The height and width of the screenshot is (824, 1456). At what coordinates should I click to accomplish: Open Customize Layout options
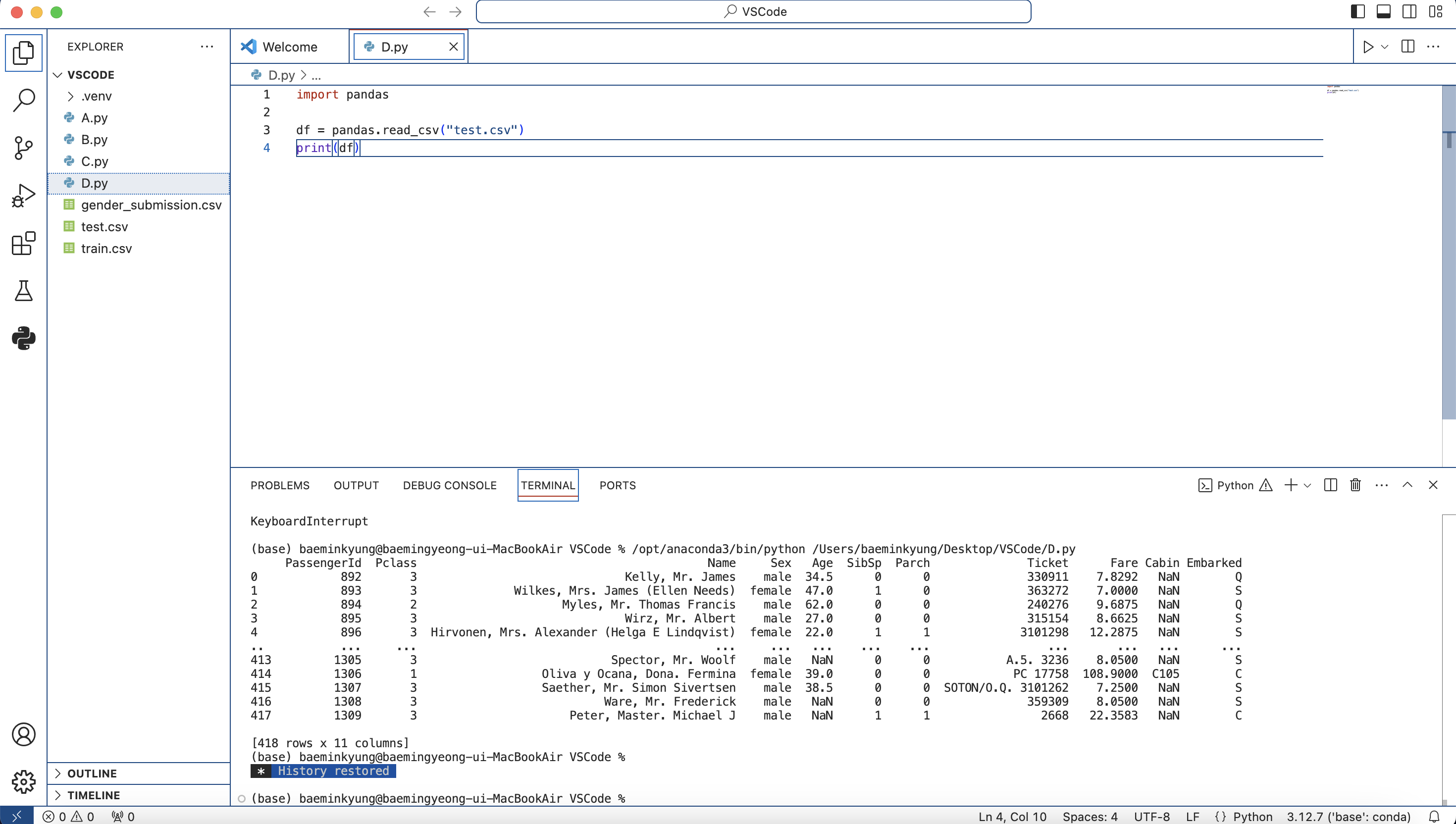click(x=1436, y=11)
